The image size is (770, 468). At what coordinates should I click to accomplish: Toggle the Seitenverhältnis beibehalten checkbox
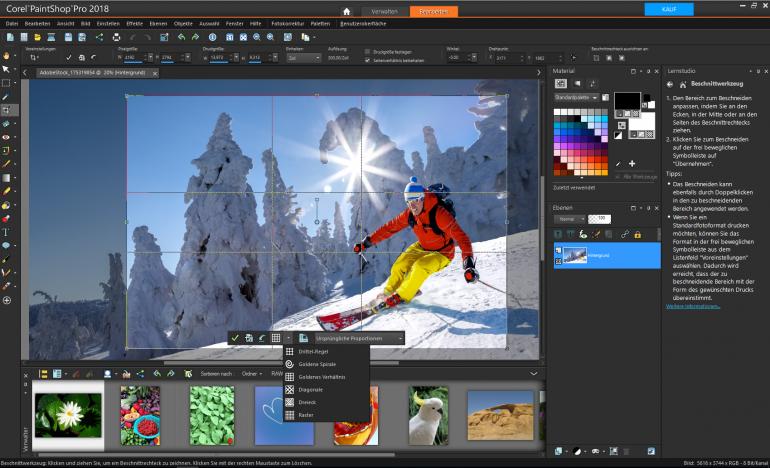[367, 60]
